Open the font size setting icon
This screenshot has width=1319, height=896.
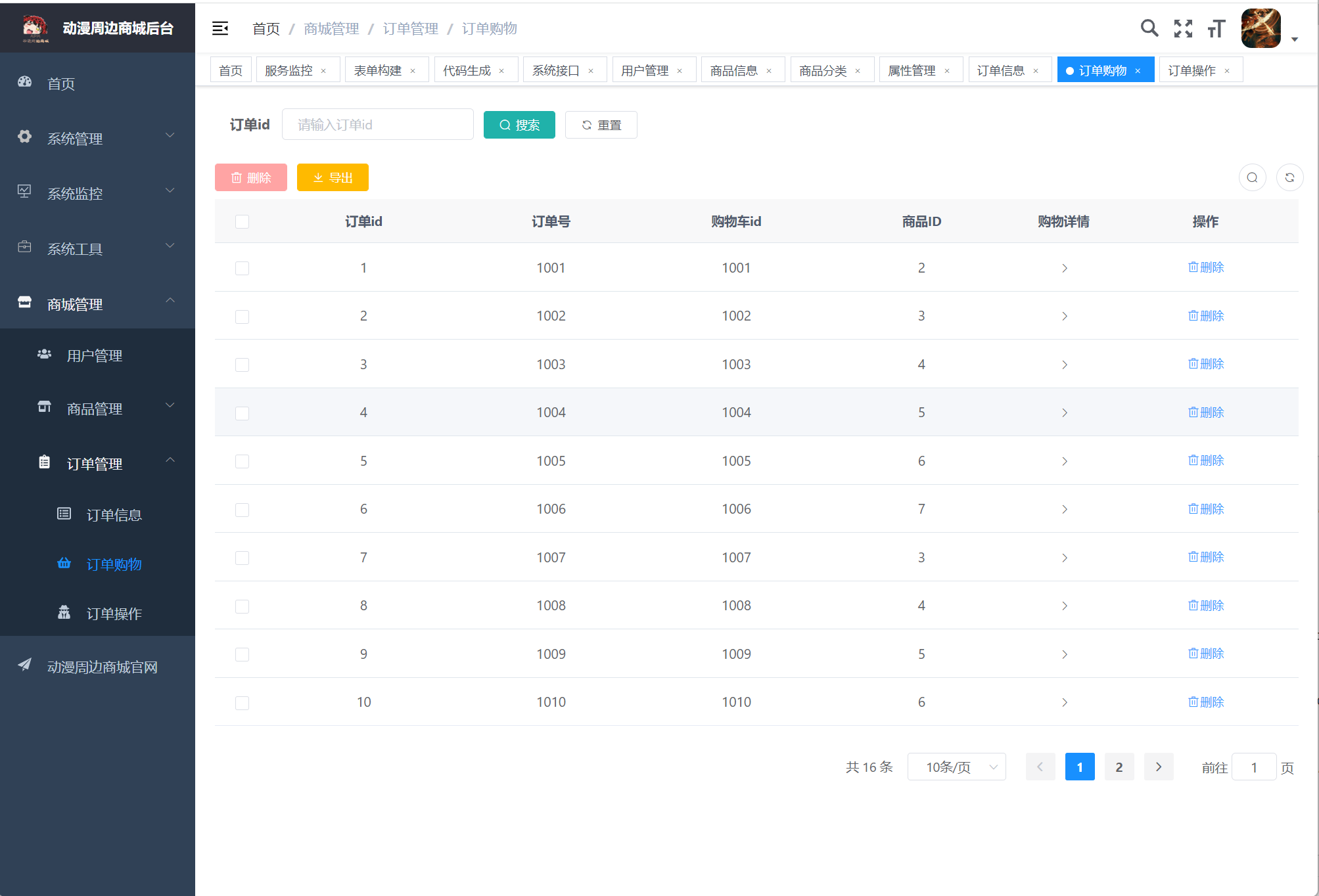point(1216,28)
